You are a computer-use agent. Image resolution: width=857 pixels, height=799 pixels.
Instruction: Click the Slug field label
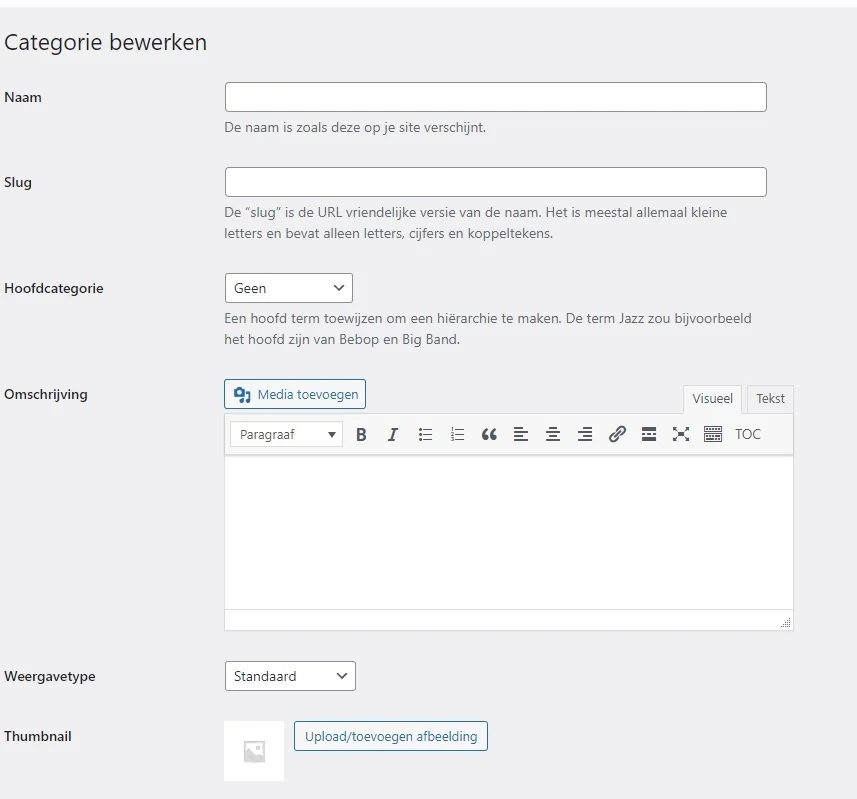click(x=18, y=183)
